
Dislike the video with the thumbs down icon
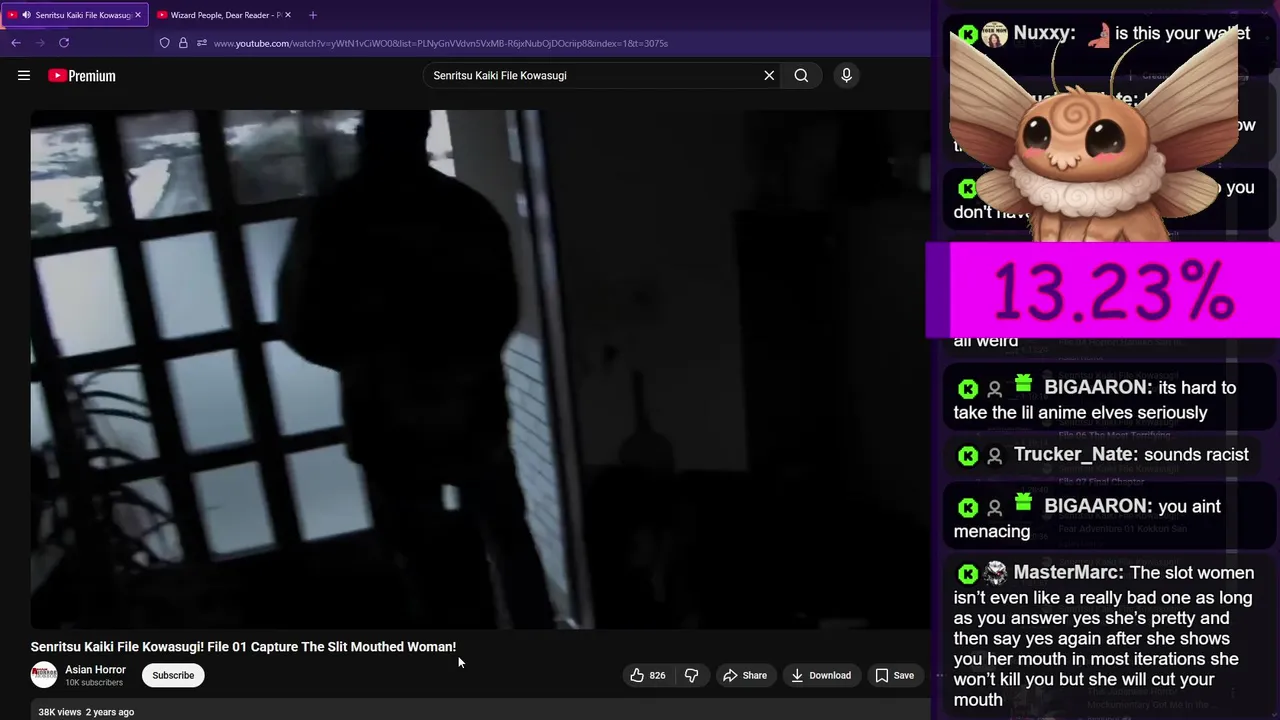[691, 675]
